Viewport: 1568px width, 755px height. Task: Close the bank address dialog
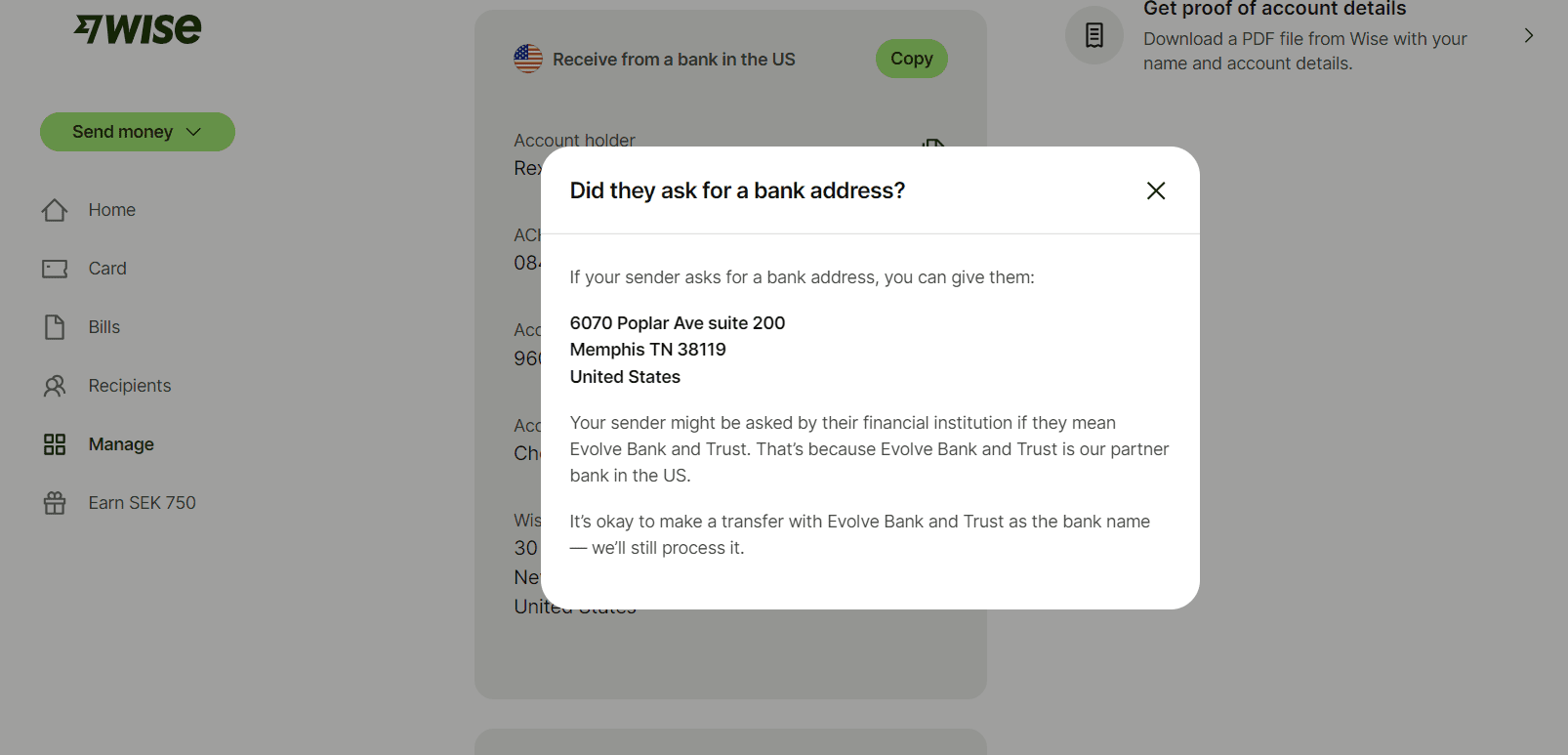pyautogui.click(x=1156, y=190)
